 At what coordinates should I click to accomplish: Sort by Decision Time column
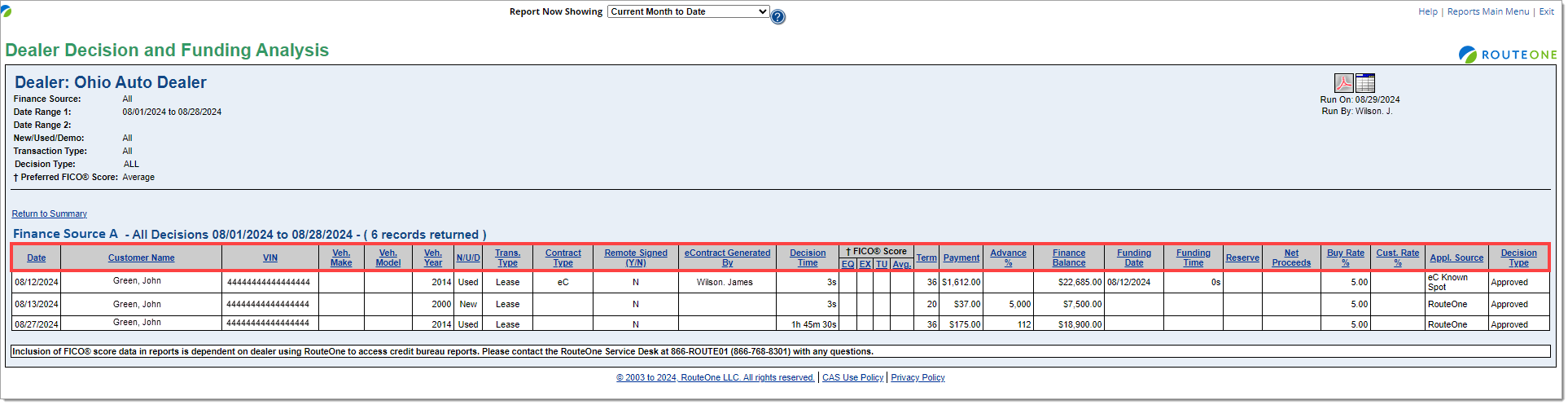pyautogui.click(x=808, y=258)
